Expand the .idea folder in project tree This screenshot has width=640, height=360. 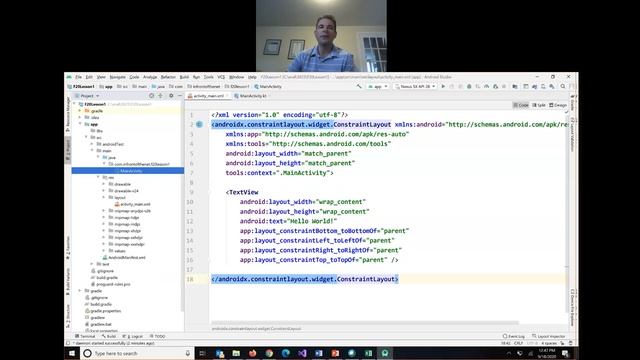(x=80, y=118)
